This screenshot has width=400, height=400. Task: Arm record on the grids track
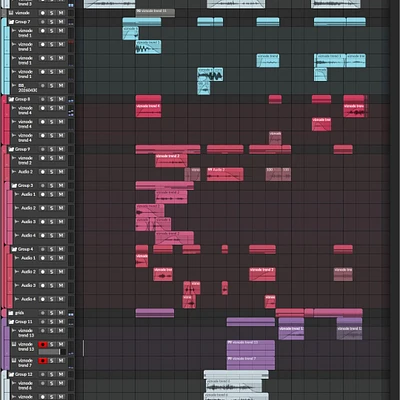[43, 313]
